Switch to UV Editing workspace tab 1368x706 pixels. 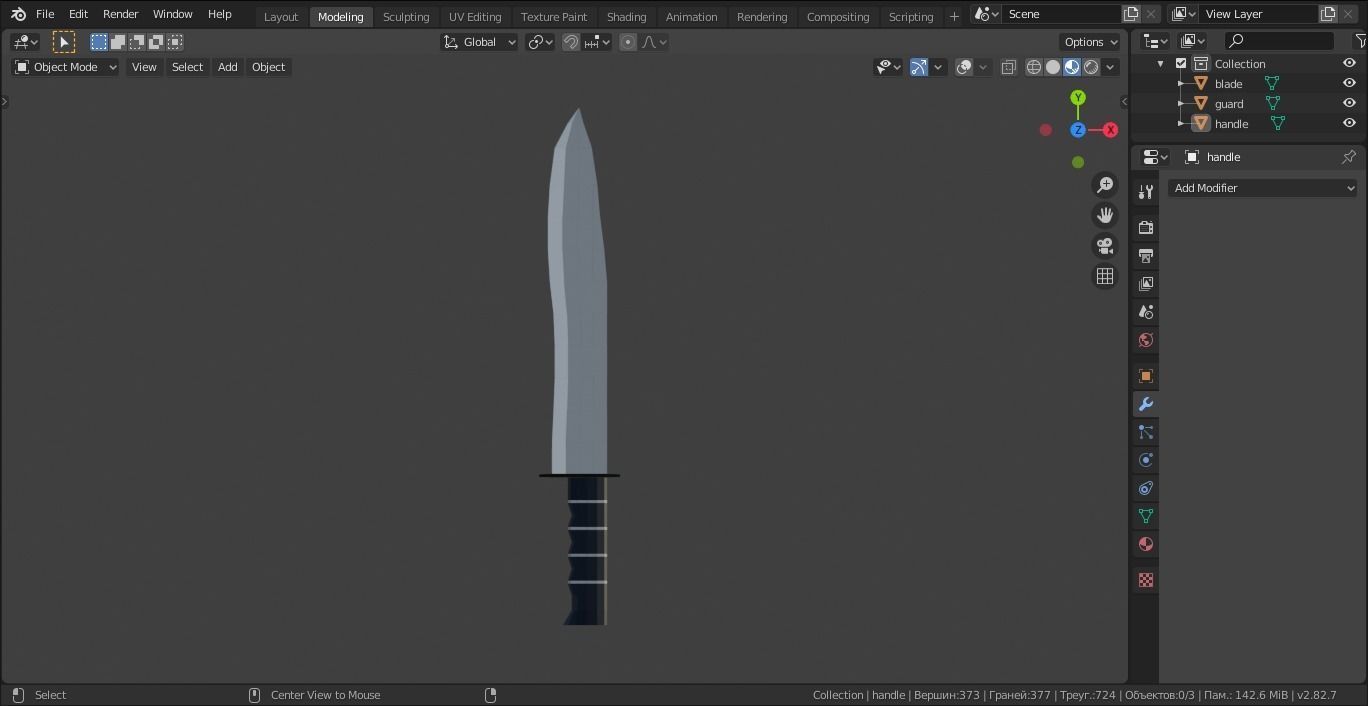[x=475, y=17]
